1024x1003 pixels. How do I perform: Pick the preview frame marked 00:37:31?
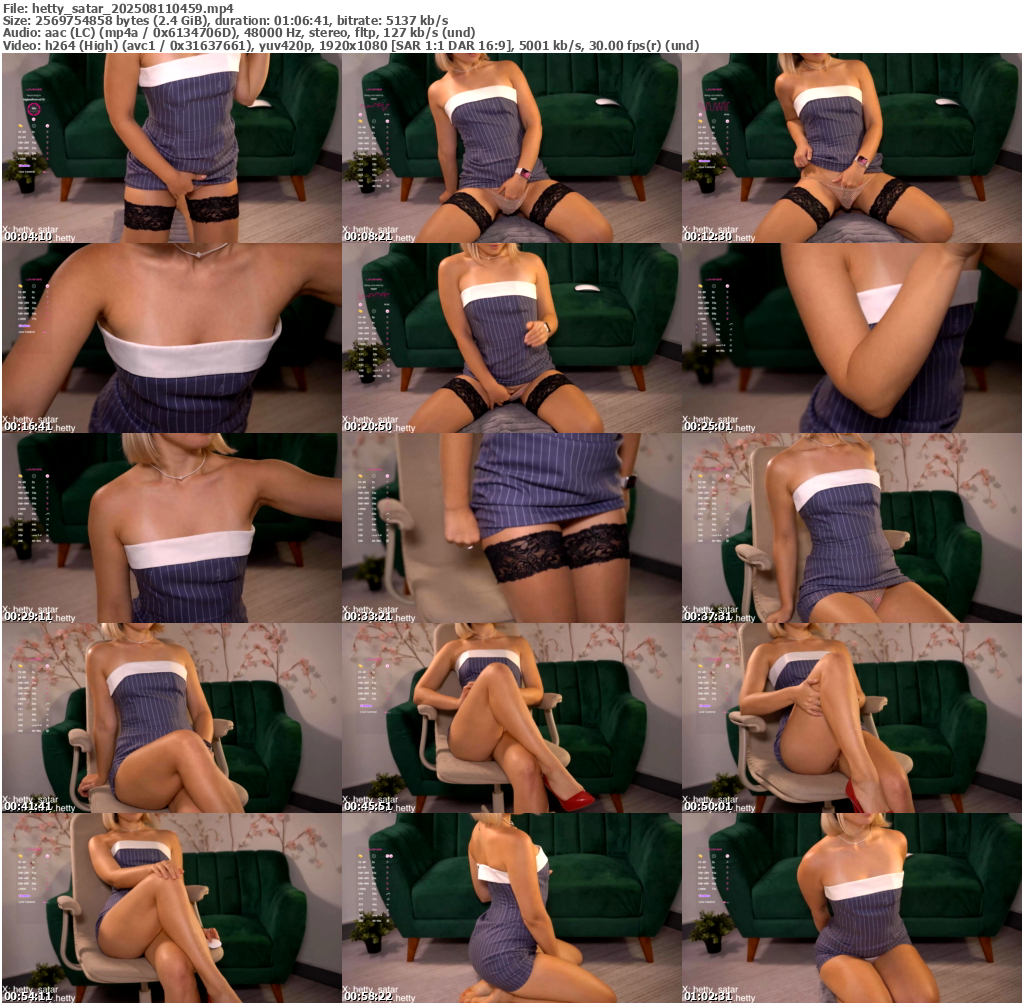(x=852, y=528)
